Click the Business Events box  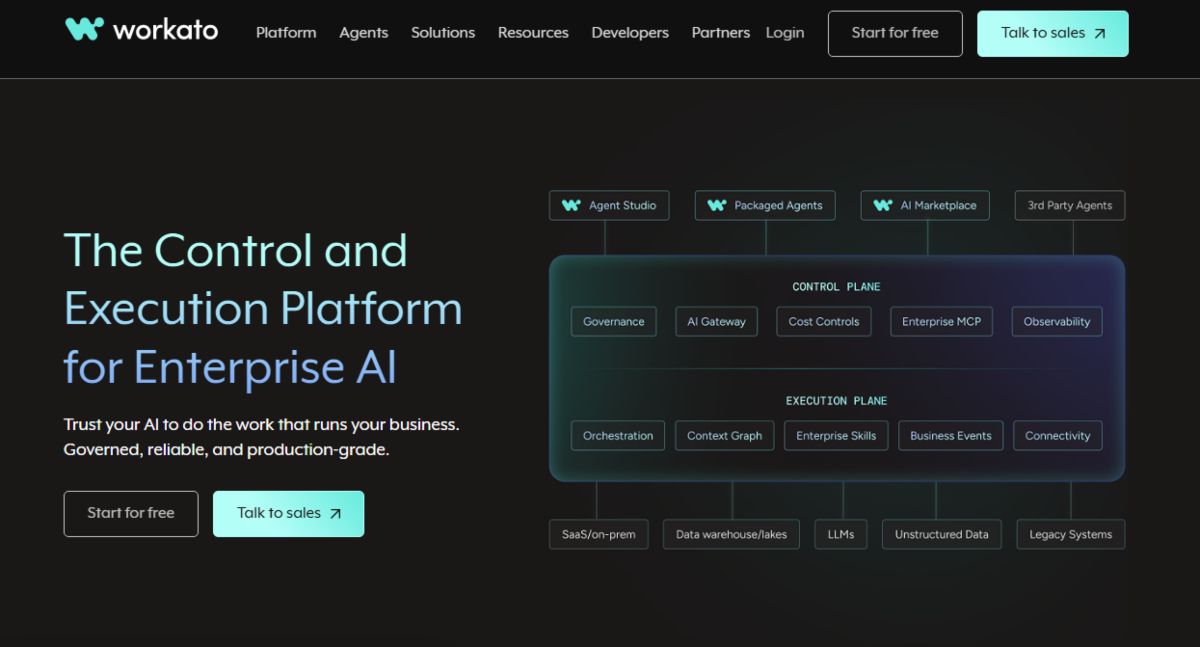(951, 436)
